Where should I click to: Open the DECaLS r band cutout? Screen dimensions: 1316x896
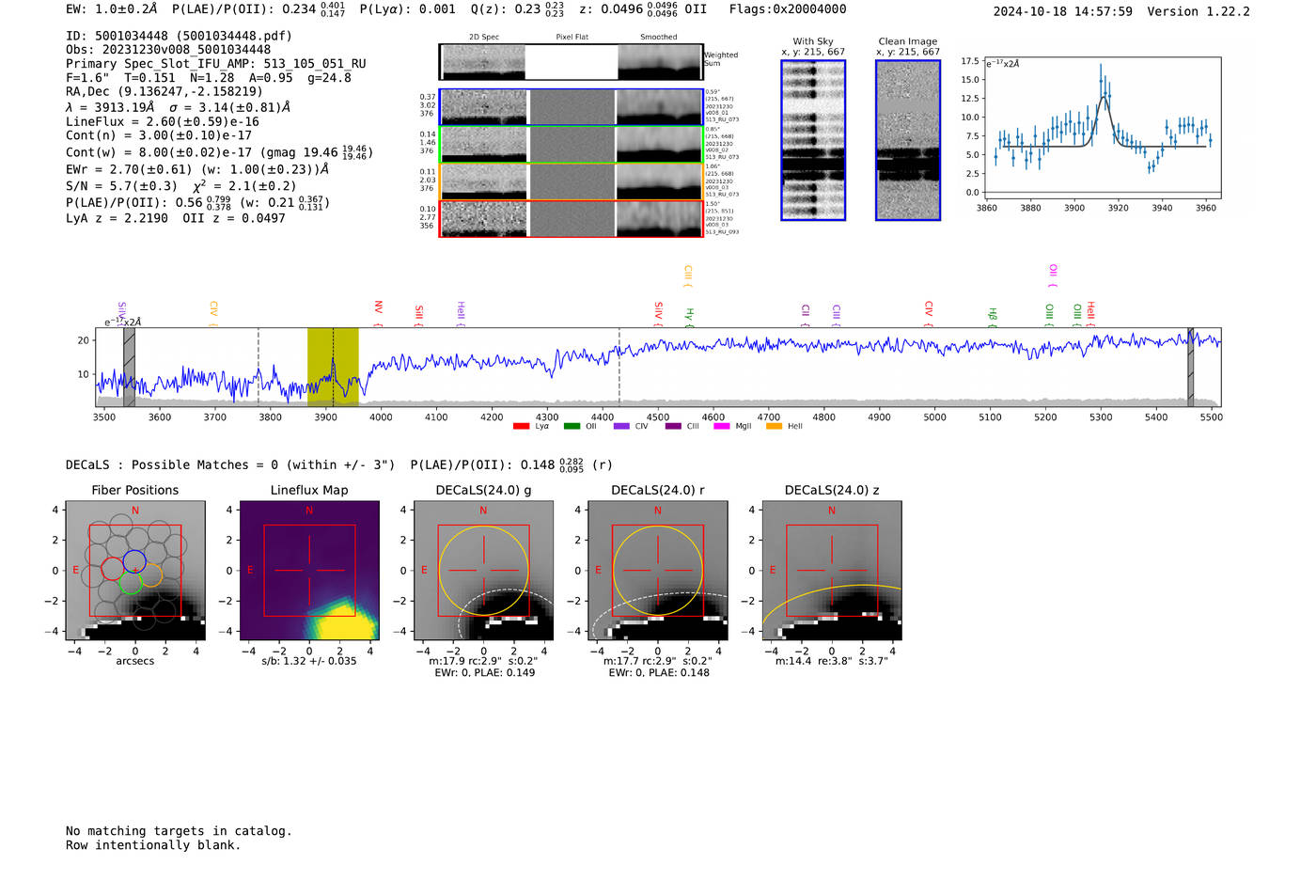tap(657, 571)
